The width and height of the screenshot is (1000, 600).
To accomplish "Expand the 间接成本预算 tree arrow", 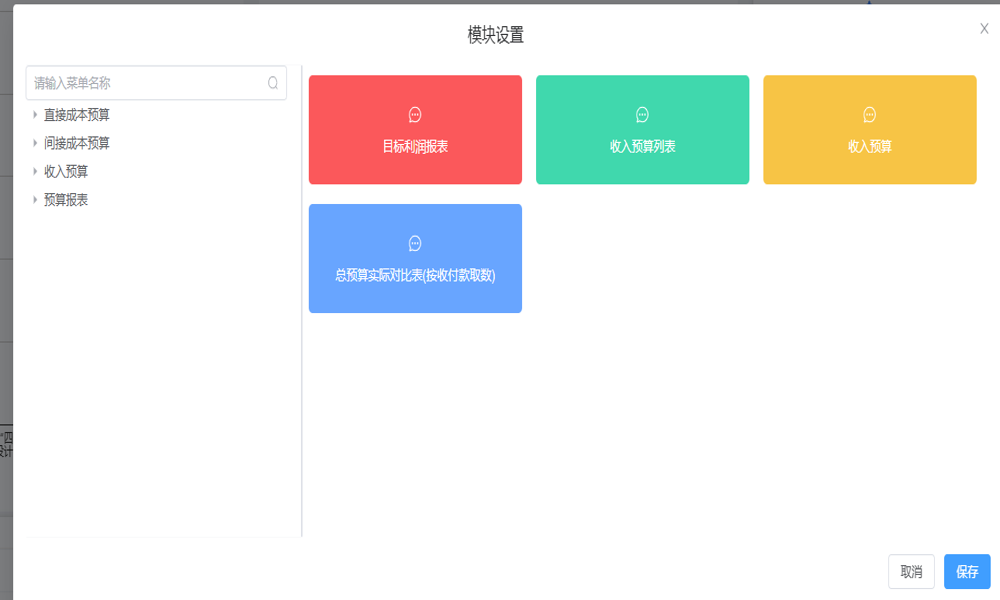I will pyautogui.click(x=35, y=143).
